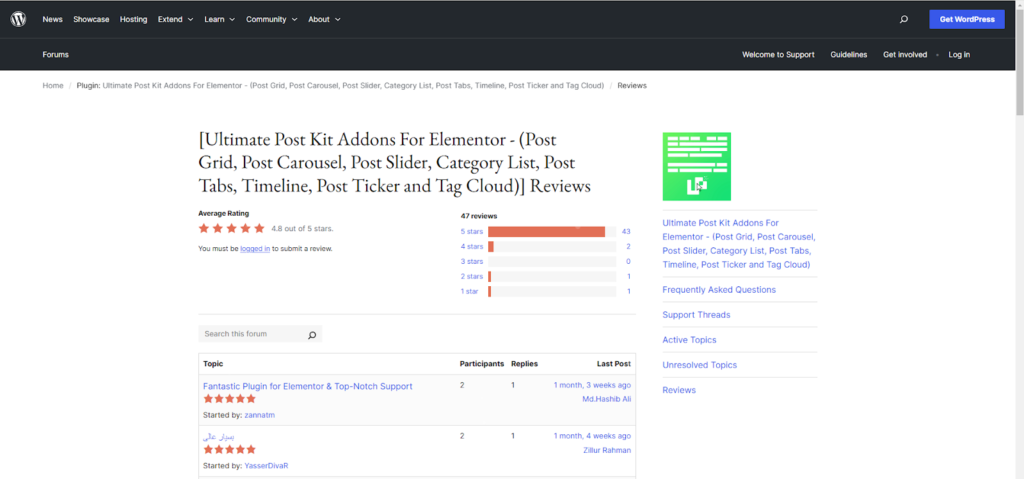Screen dimensions: 1024x479
Task: Go to the Showcase menu item
Action: pyautogui.click(x=91, y=19)
